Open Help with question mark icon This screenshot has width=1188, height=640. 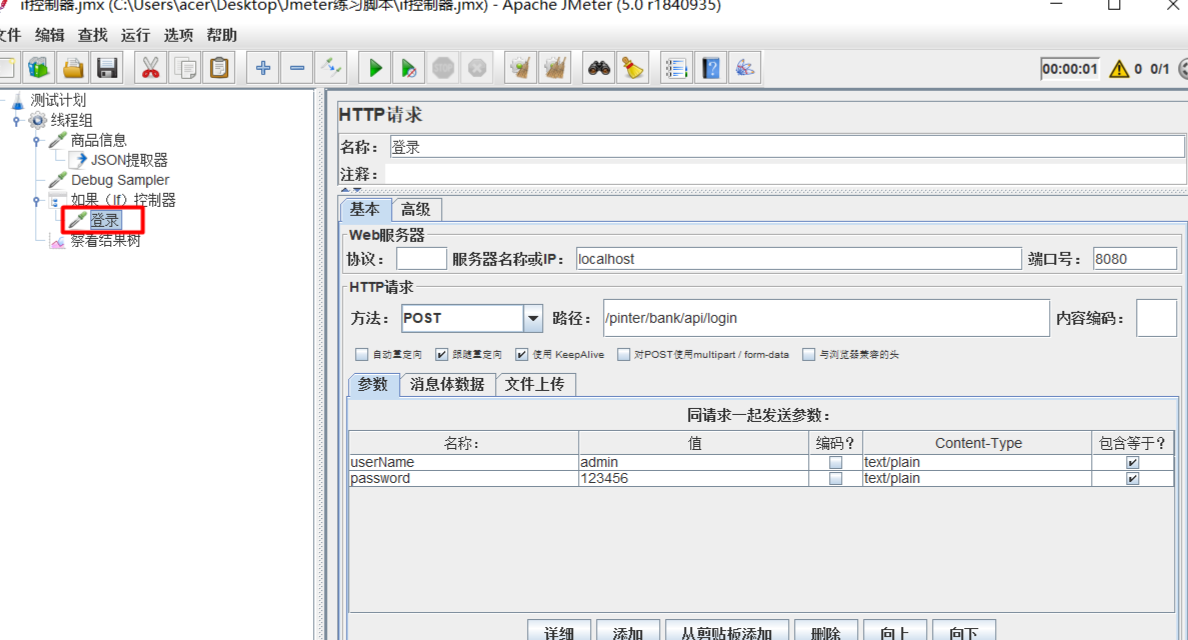point(711,68)
